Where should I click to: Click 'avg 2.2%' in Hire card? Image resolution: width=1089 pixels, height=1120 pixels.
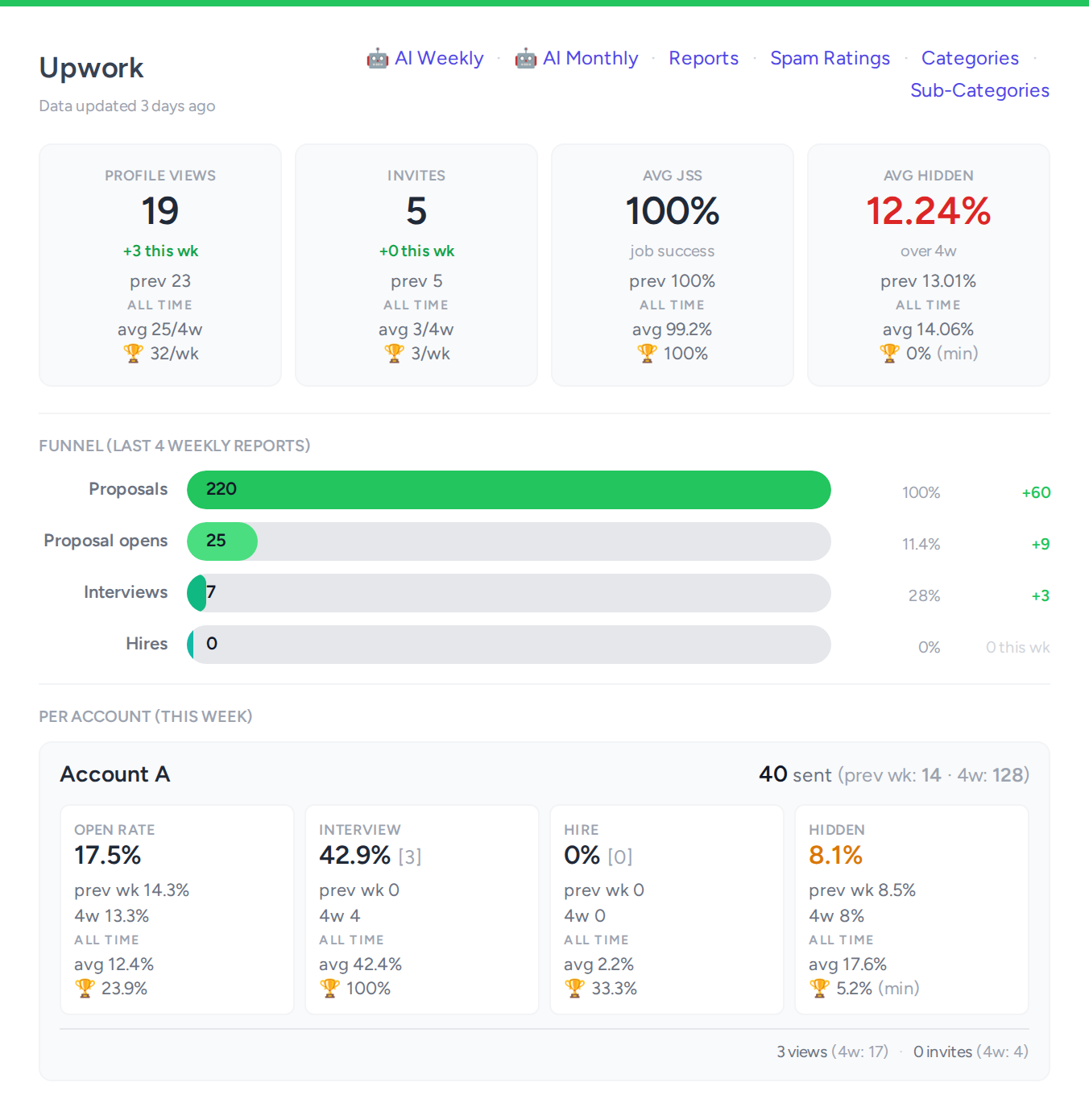599,964
